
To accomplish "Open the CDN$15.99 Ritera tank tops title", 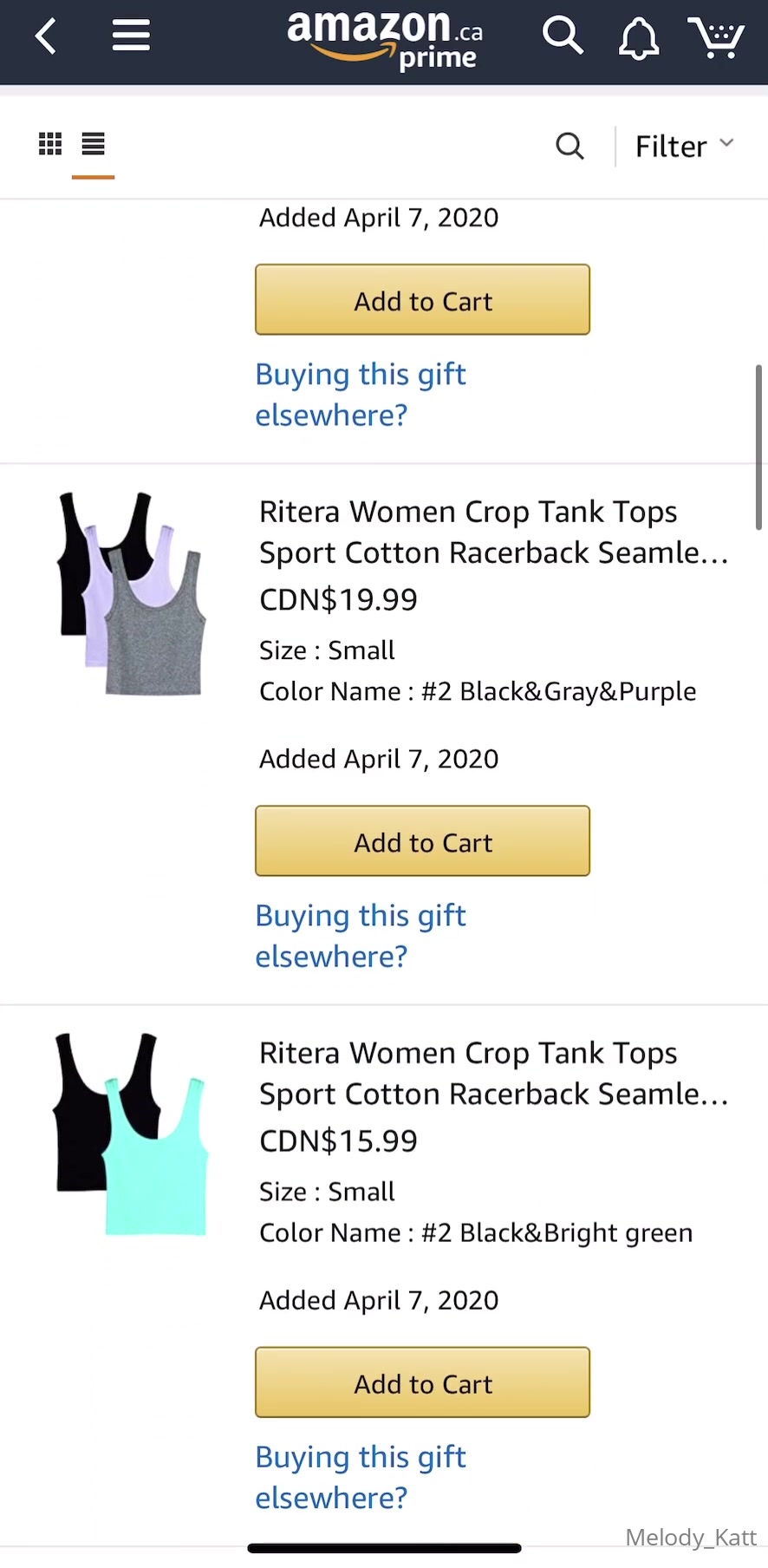I will [x=493, y=1074].
